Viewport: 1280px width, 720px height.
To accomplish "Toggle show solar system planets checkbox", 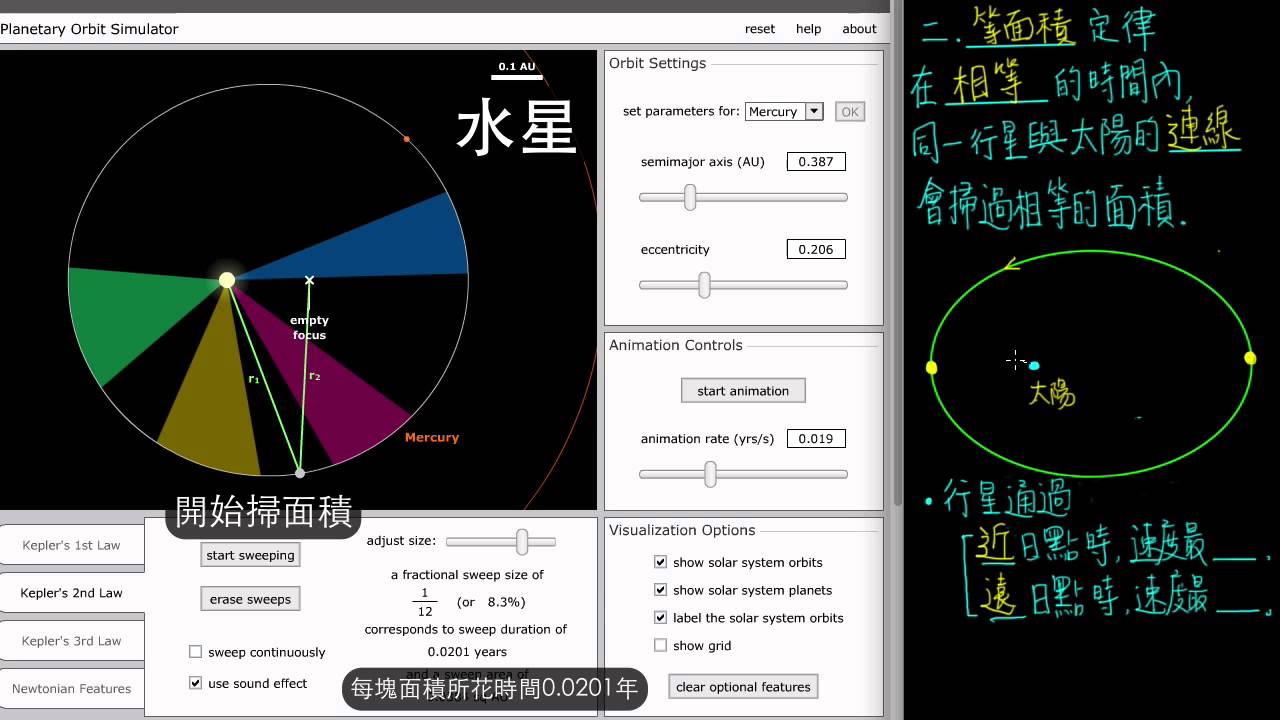I will tap(660, 590).
